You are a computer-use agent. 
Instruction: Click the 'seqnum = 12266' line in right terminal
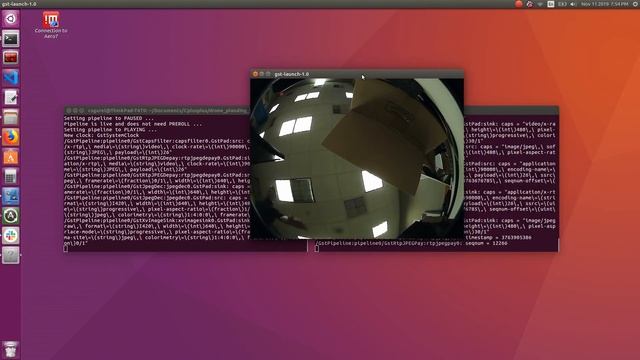click(412, 243)
